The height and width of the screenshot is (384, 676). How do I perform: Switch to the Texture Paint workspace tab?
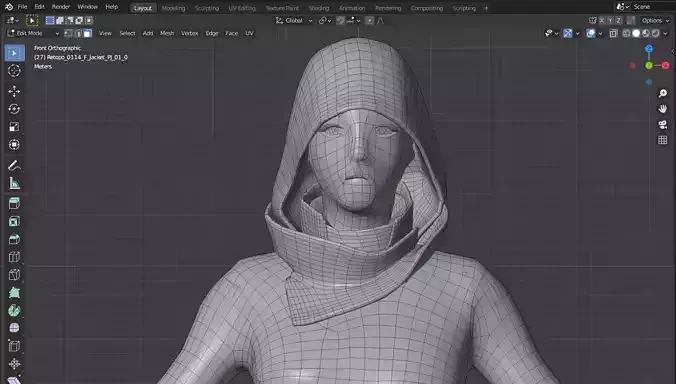click(x=282, y=8)
